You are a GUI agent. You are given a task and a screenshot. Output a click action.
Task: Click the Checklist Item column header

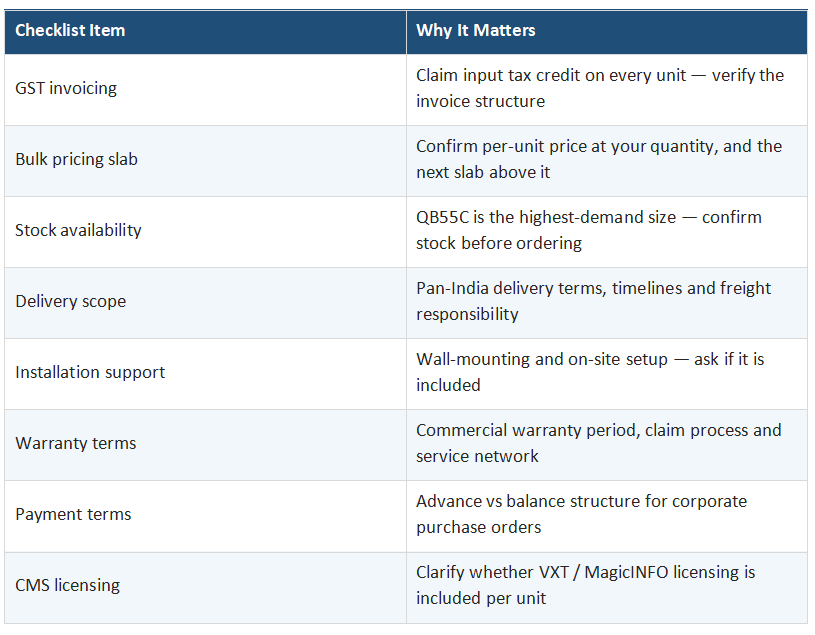[205, 32]
